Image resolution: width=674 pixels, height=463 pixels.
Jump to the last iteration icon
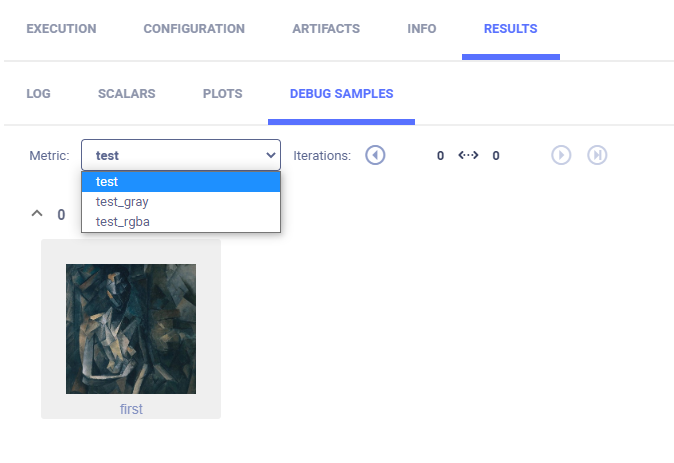pyautogui.click(x=597, y=155)
